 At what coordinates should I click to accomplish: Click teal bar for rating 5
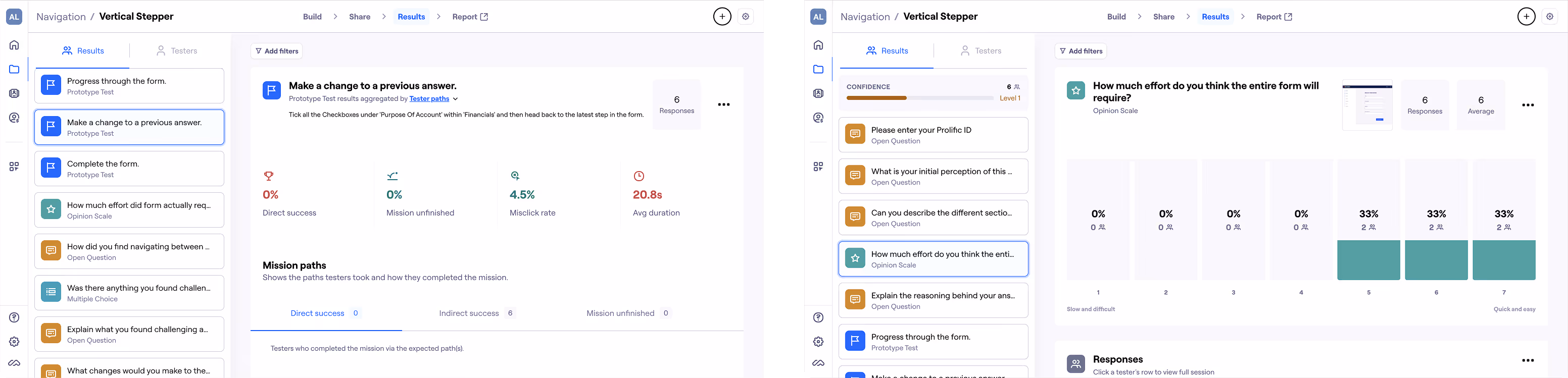click(1368, 260)
